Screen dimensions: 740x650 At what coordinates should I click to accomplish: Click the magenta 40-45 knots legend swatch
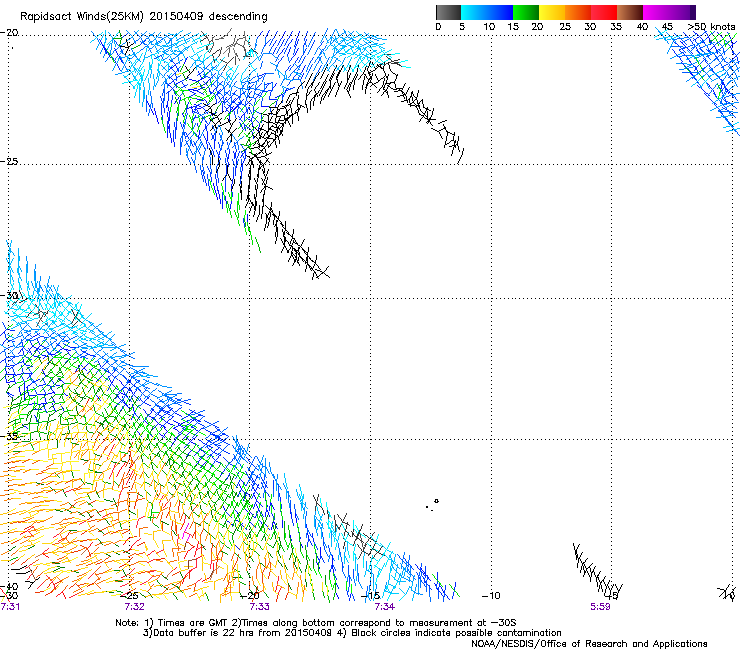[x=656, y=12]
